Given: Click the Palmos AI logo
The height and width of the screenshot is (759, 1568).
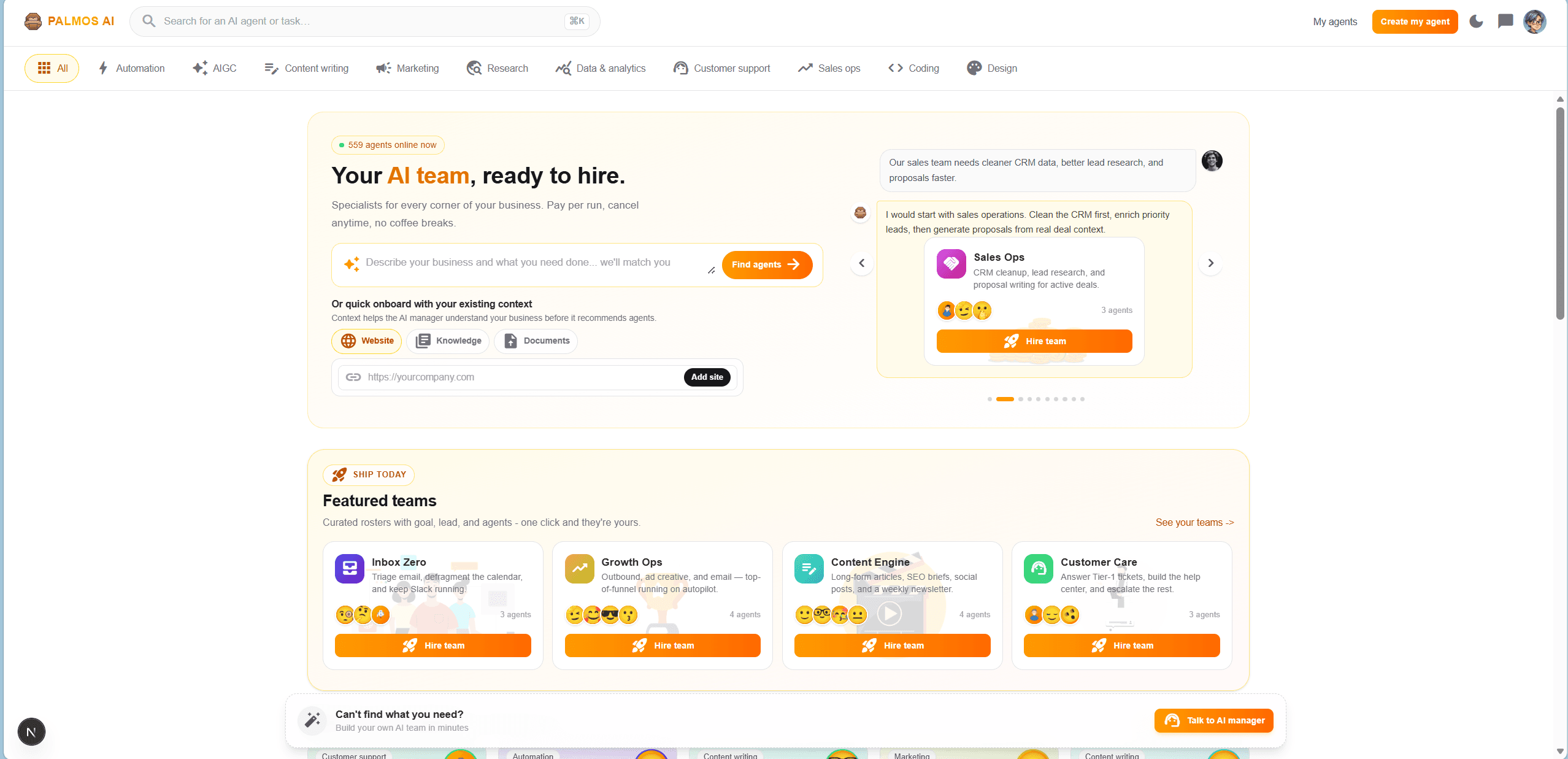Looking at the screenshot, I should tap(69, 21).
